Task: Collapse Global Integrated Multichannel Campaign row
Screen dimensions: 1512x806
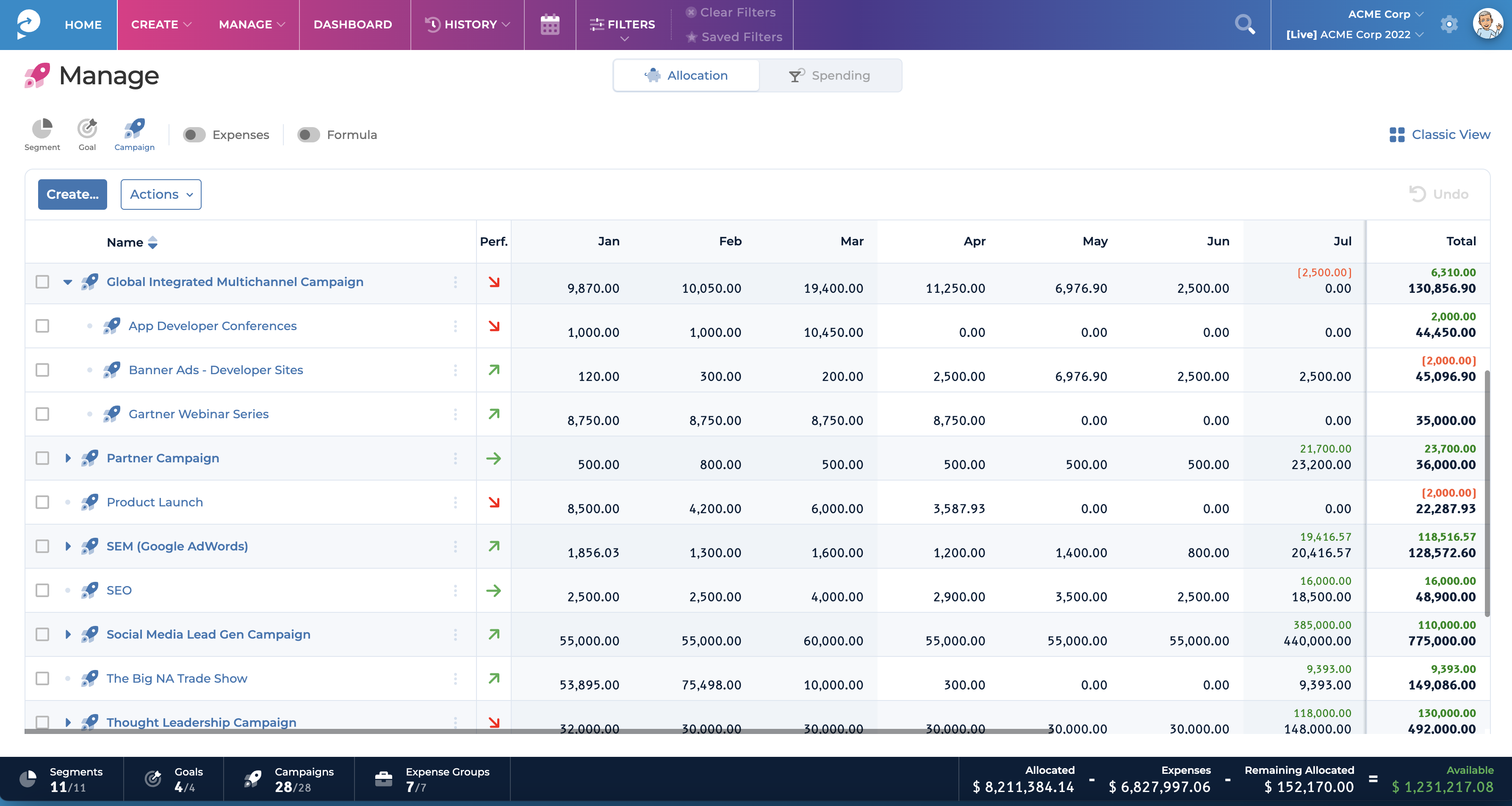Action: point(67,282)
